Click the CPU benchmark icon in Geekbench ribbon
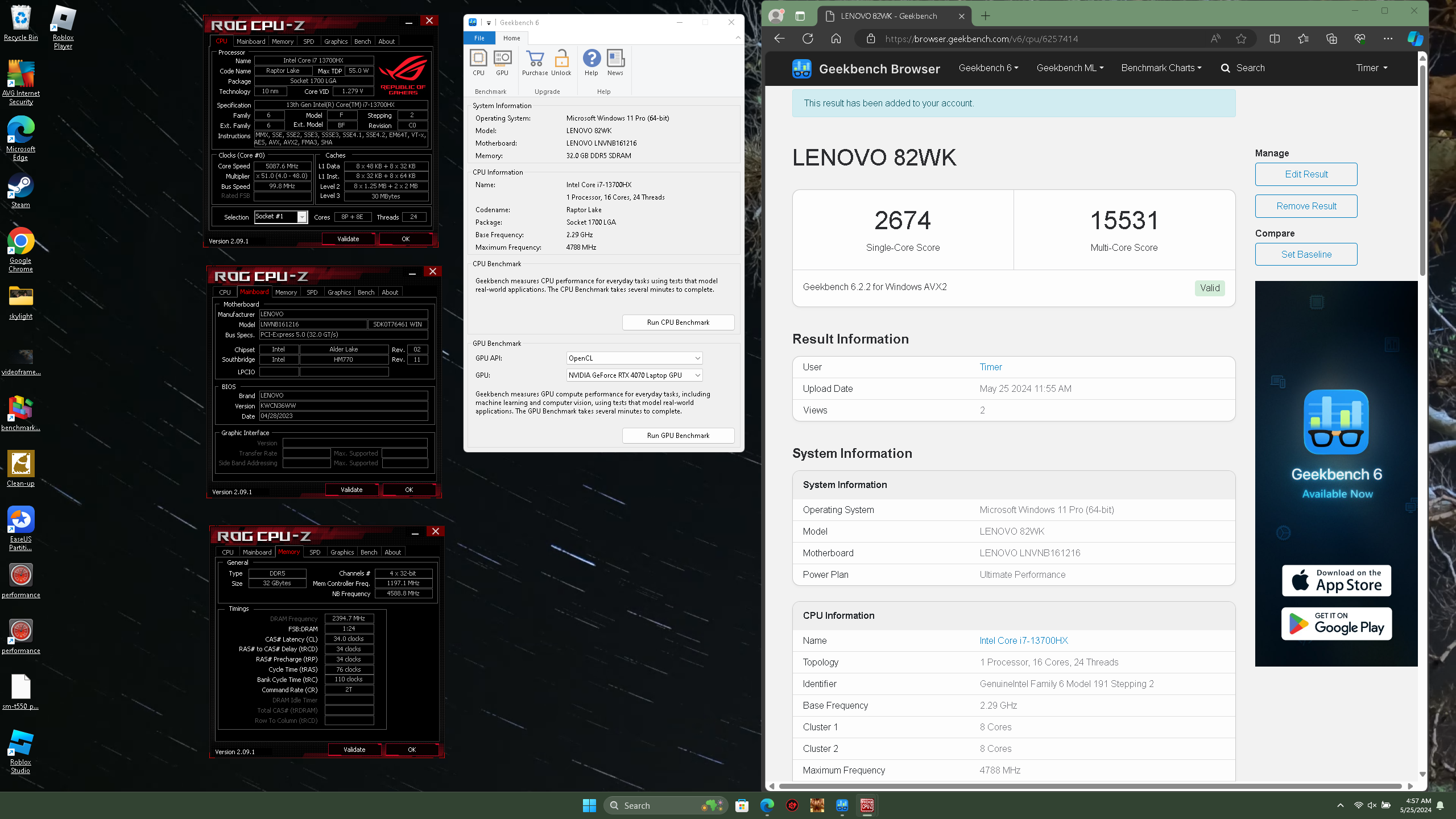The width and height of the screenshot is (1456, 819). 478,63
